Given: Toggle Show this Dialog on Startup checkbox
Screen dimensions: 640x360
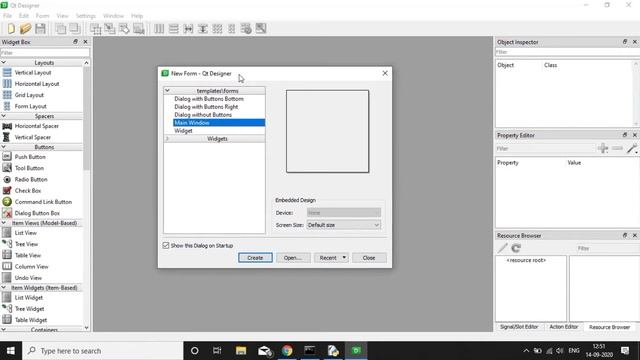Looking at the screenshot, I should pyautogui.click(x=166, y=246).
